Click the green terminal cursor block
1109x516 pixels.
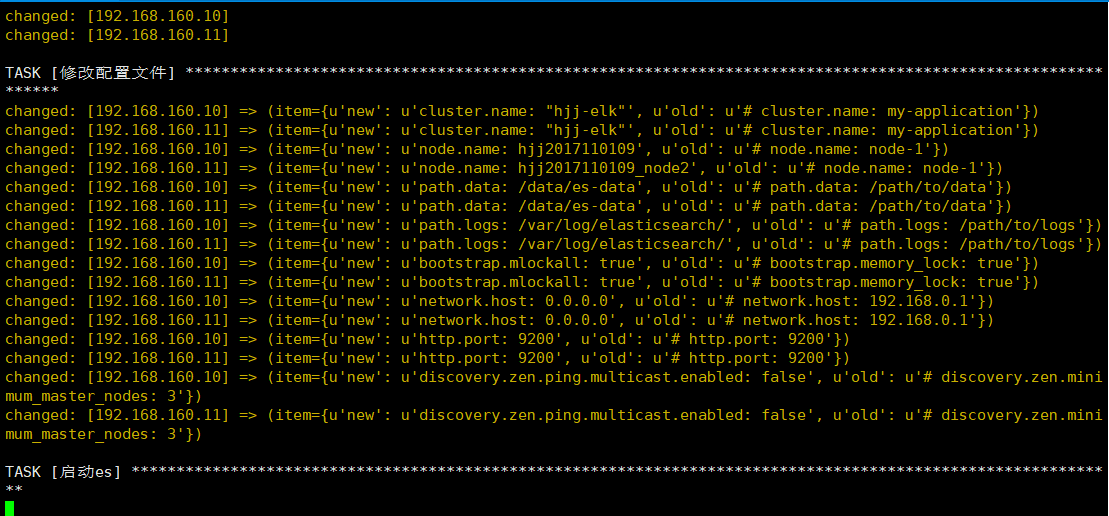point(9,508)
